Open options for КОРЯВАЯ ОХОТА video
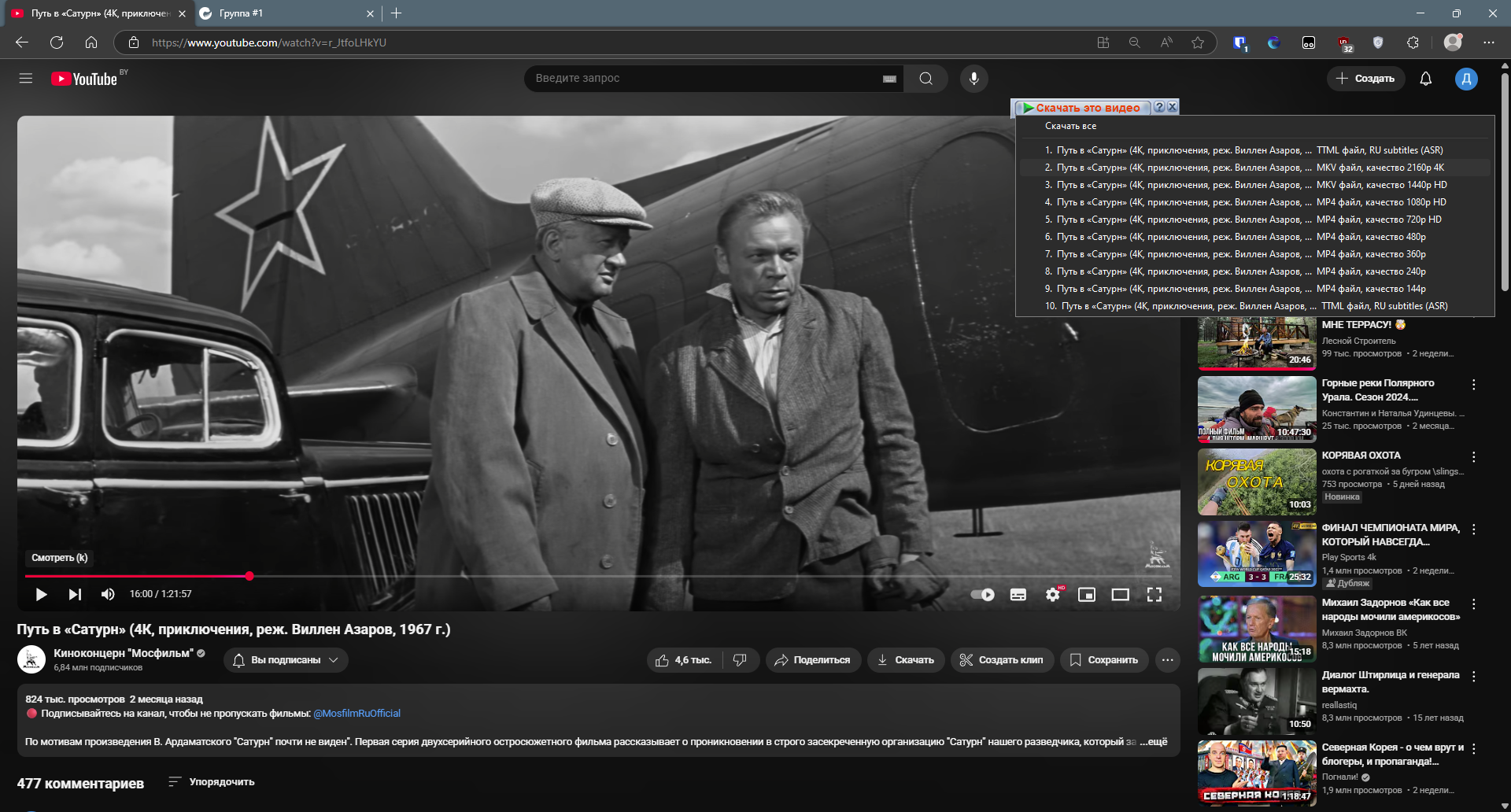This screenshot has height=812, width=1511. [1474, 457]
